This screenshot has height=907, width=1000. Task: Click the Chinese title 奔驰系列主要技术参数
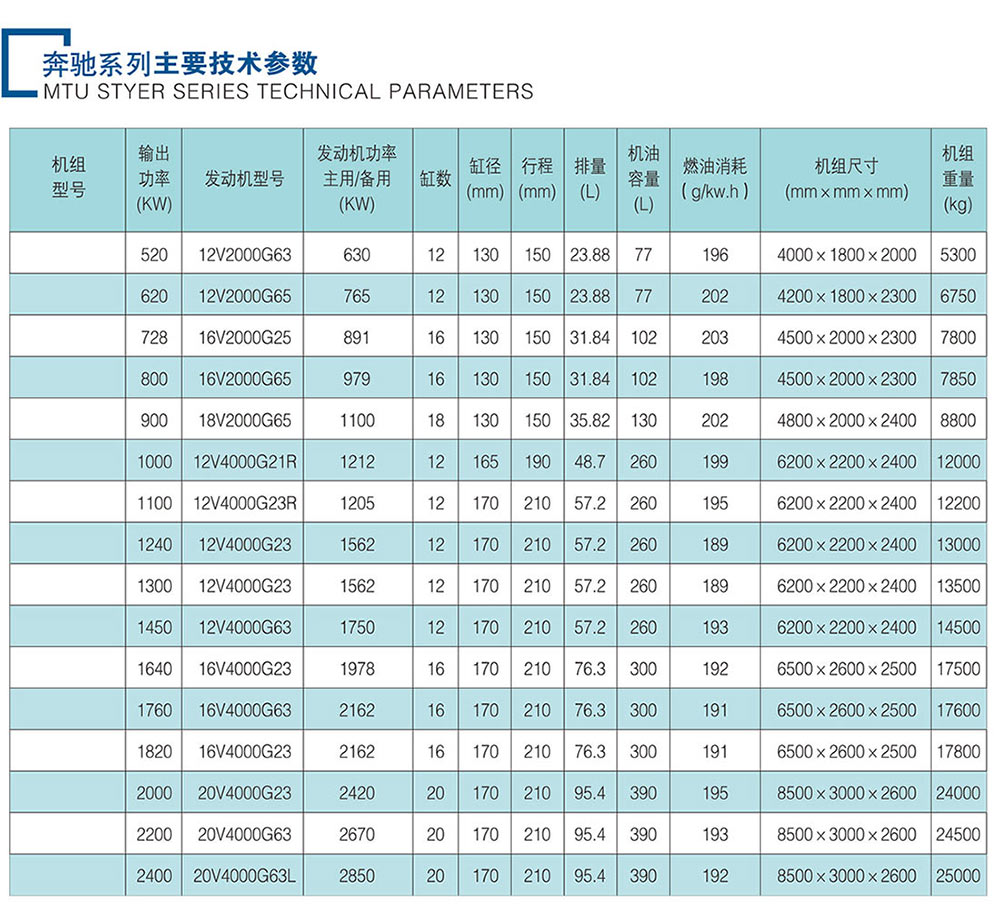click(180, 64)
